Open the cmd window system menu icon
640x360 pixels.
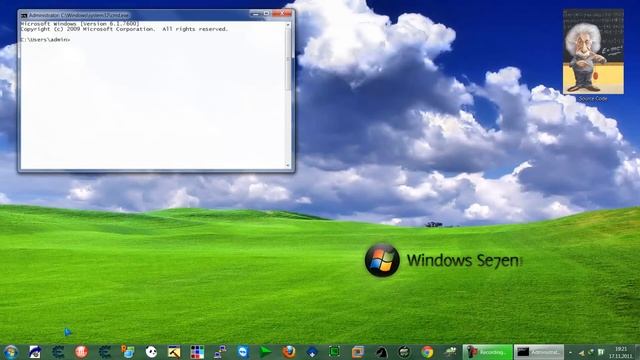pyautogui.click(x=24, y=16)
